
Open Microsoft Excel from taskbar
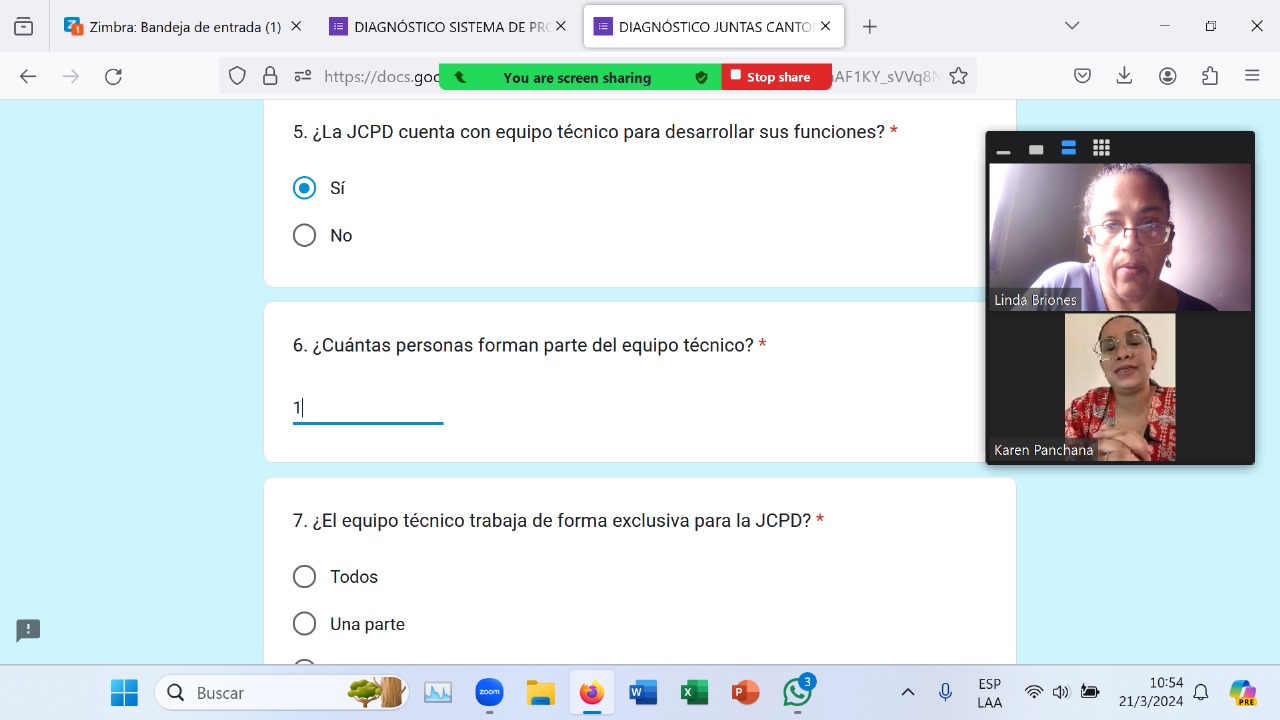tap(694, 692)
